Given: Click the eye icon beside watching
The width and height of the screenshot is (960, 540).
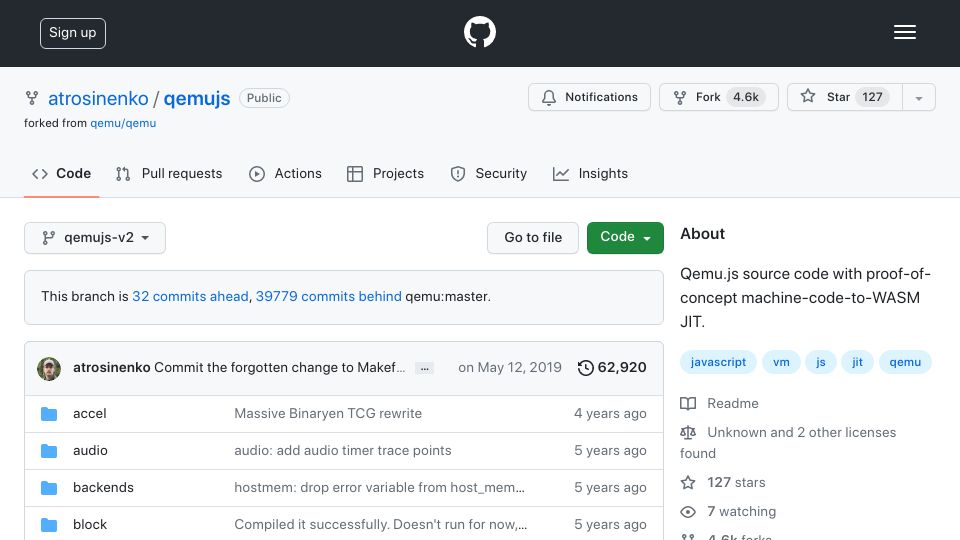Looking at the screenshot, I should [x=688, y=512].
